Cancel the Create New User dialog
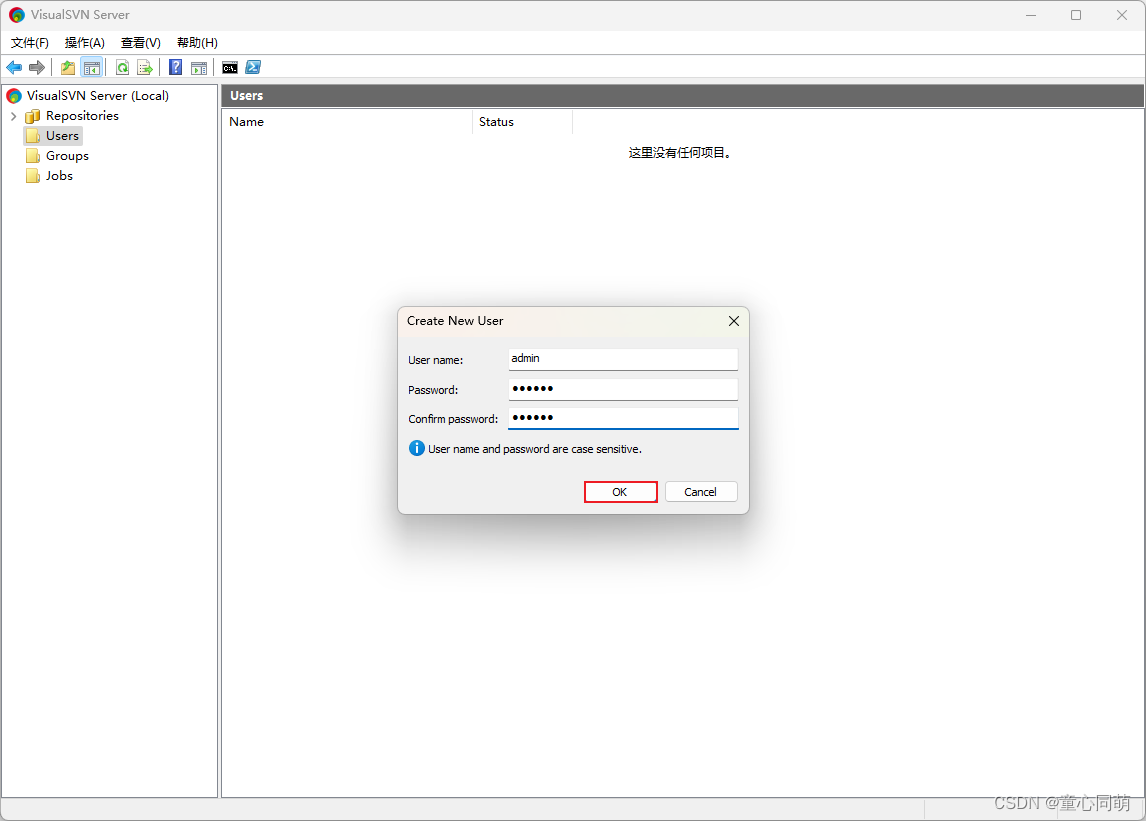The height and width of the screenshot is (821, 1146). coord(701,492)
